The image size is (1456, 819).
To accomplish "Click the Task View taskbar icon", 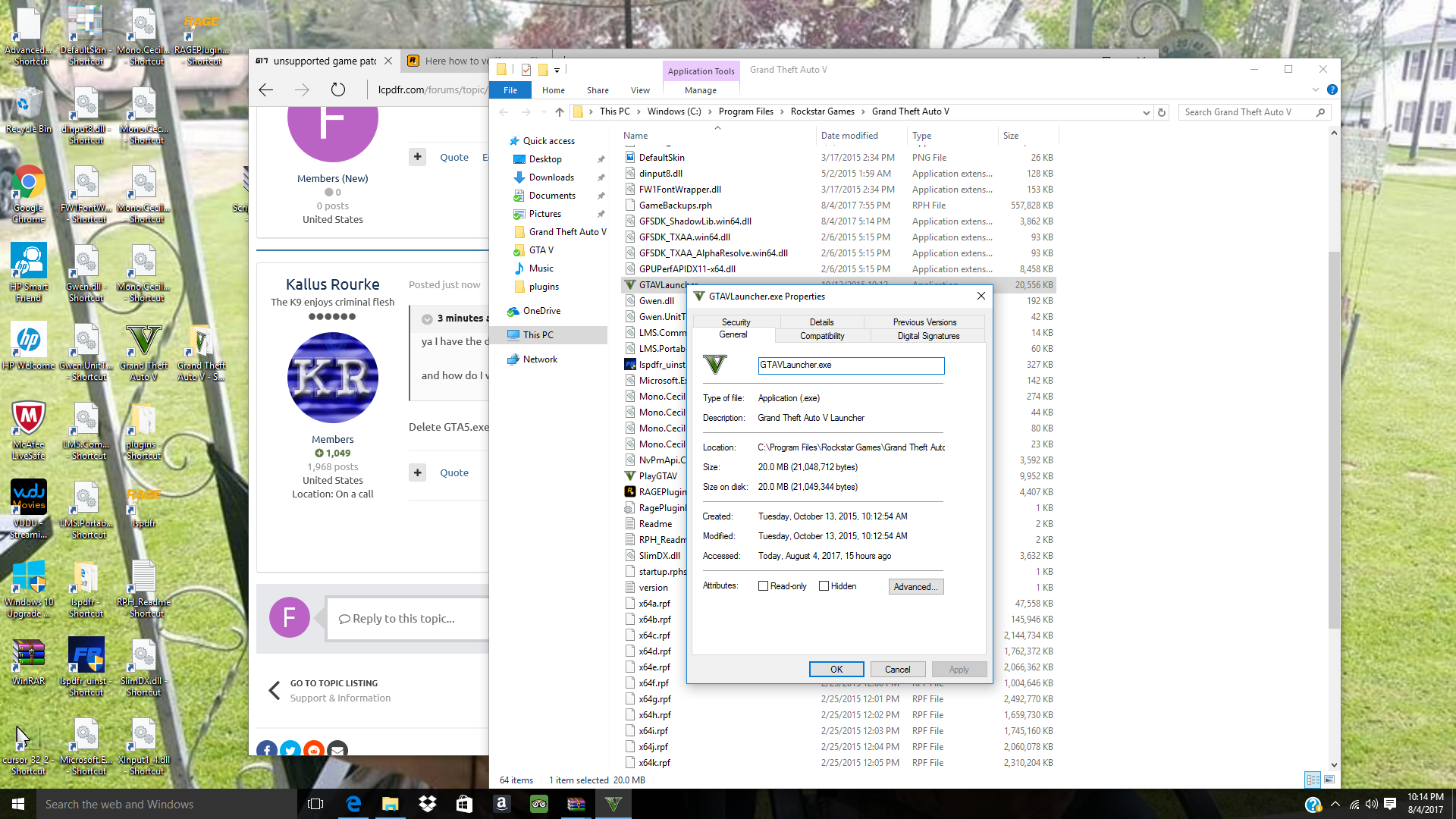I will [315, 804].
